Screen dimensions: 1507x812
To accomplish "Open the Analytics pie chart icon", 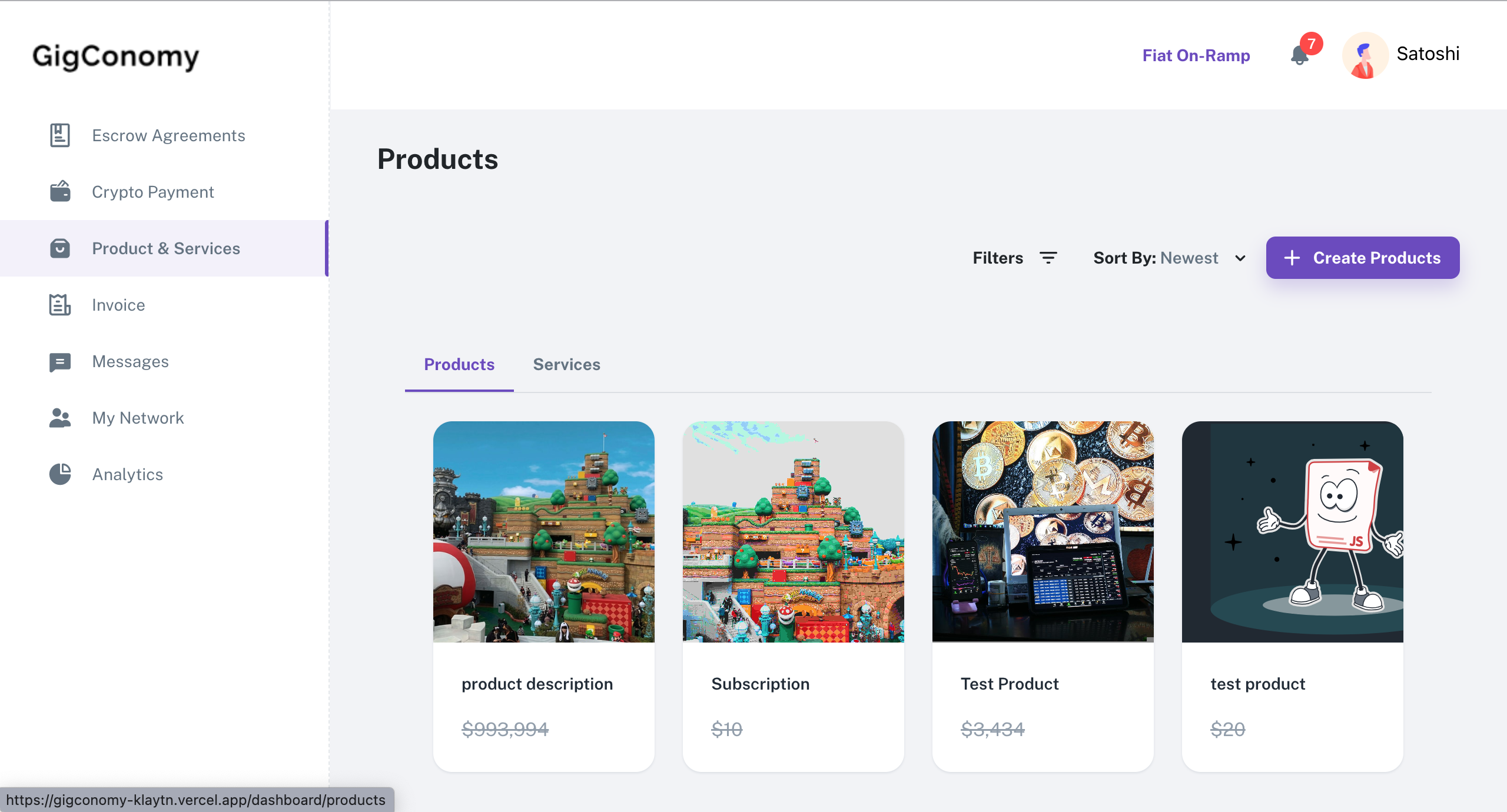I will pos(59,474).
